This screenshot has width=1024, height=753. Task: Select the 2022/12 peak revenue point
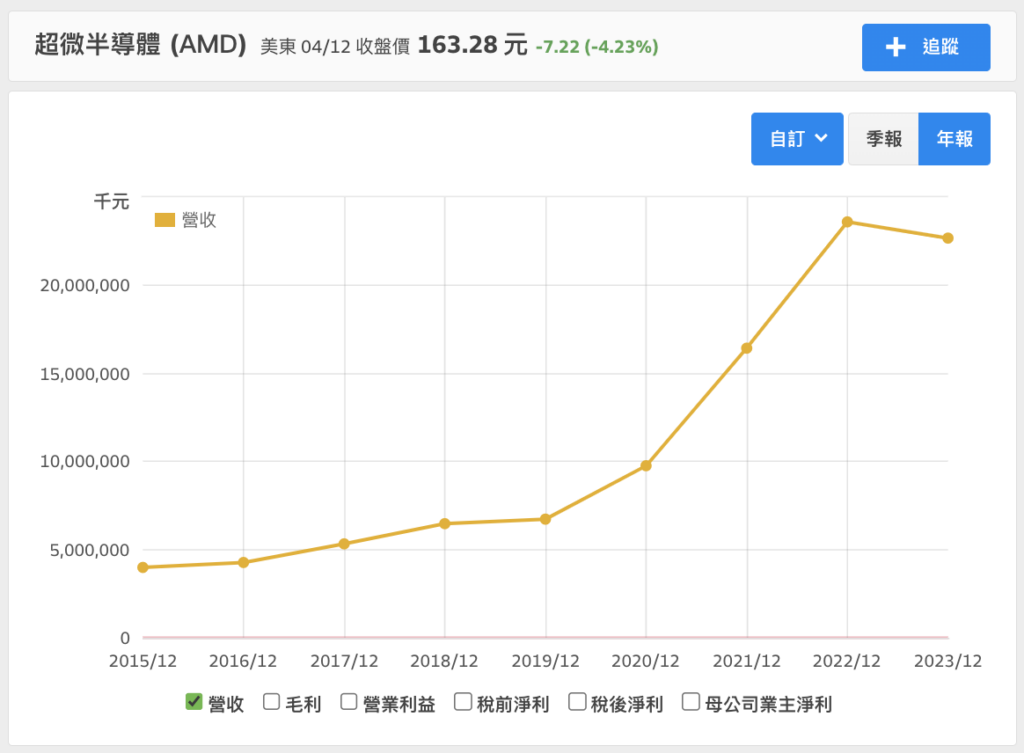[847, 222]
